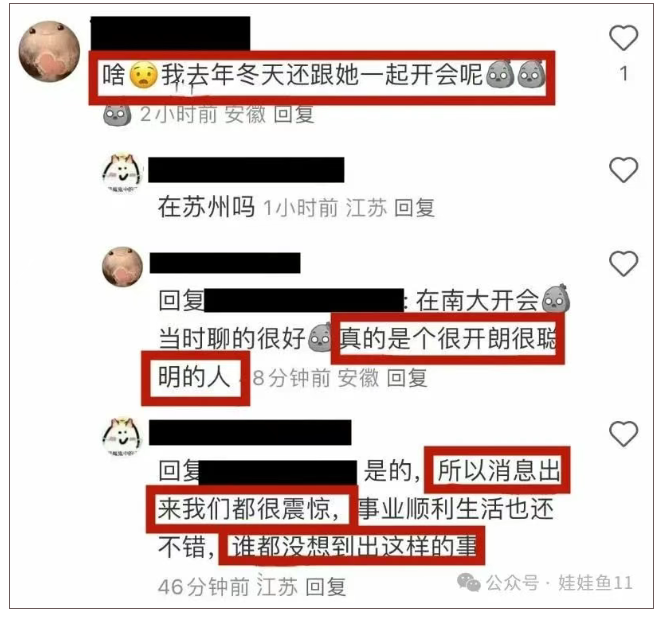Open the white cat avatar of last reply
Viewport: 672px width, 620px height.
[x=123, y=437]
